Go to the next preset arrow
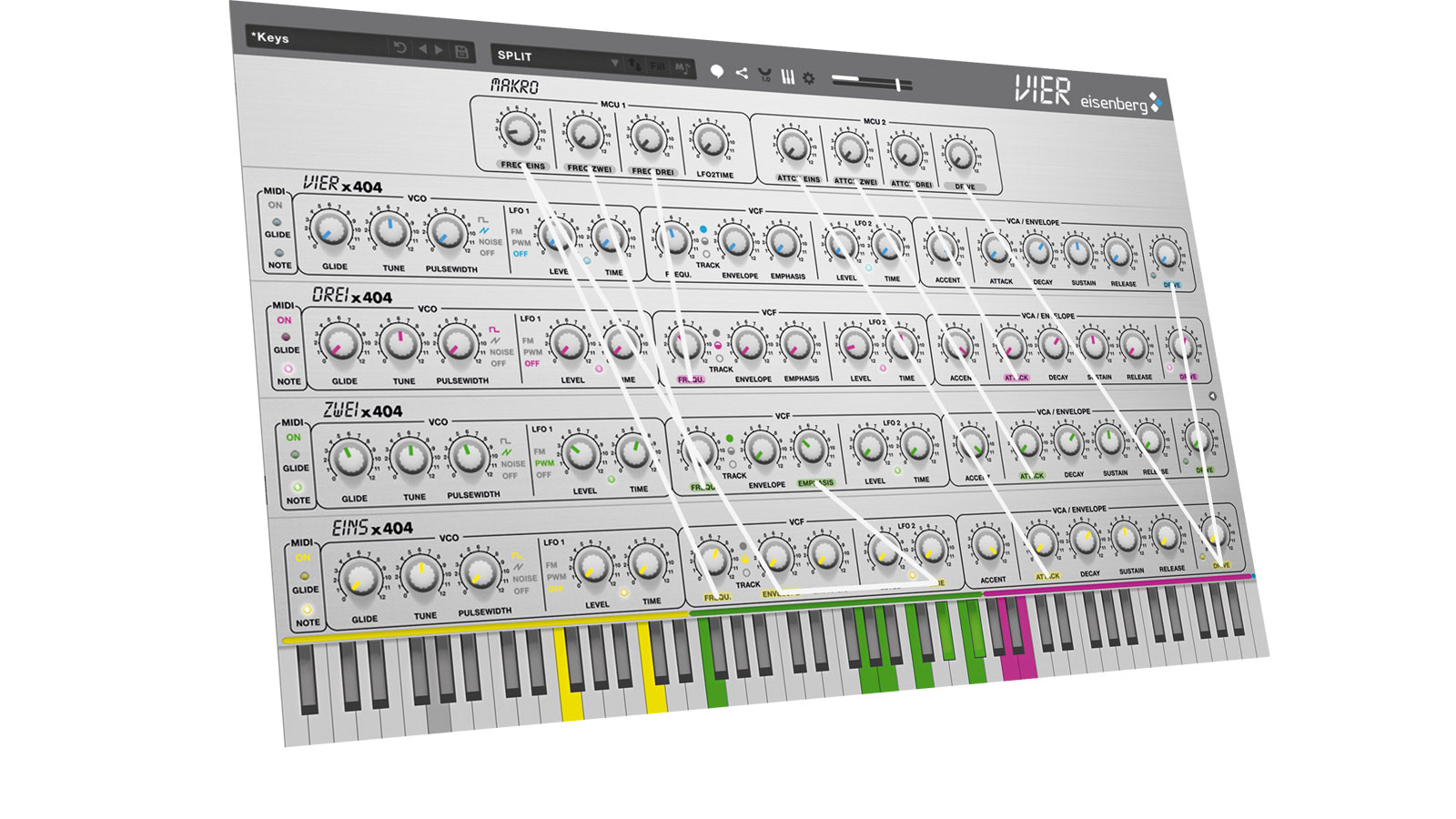The image size is (1456, 819). (x=440, y=50)
